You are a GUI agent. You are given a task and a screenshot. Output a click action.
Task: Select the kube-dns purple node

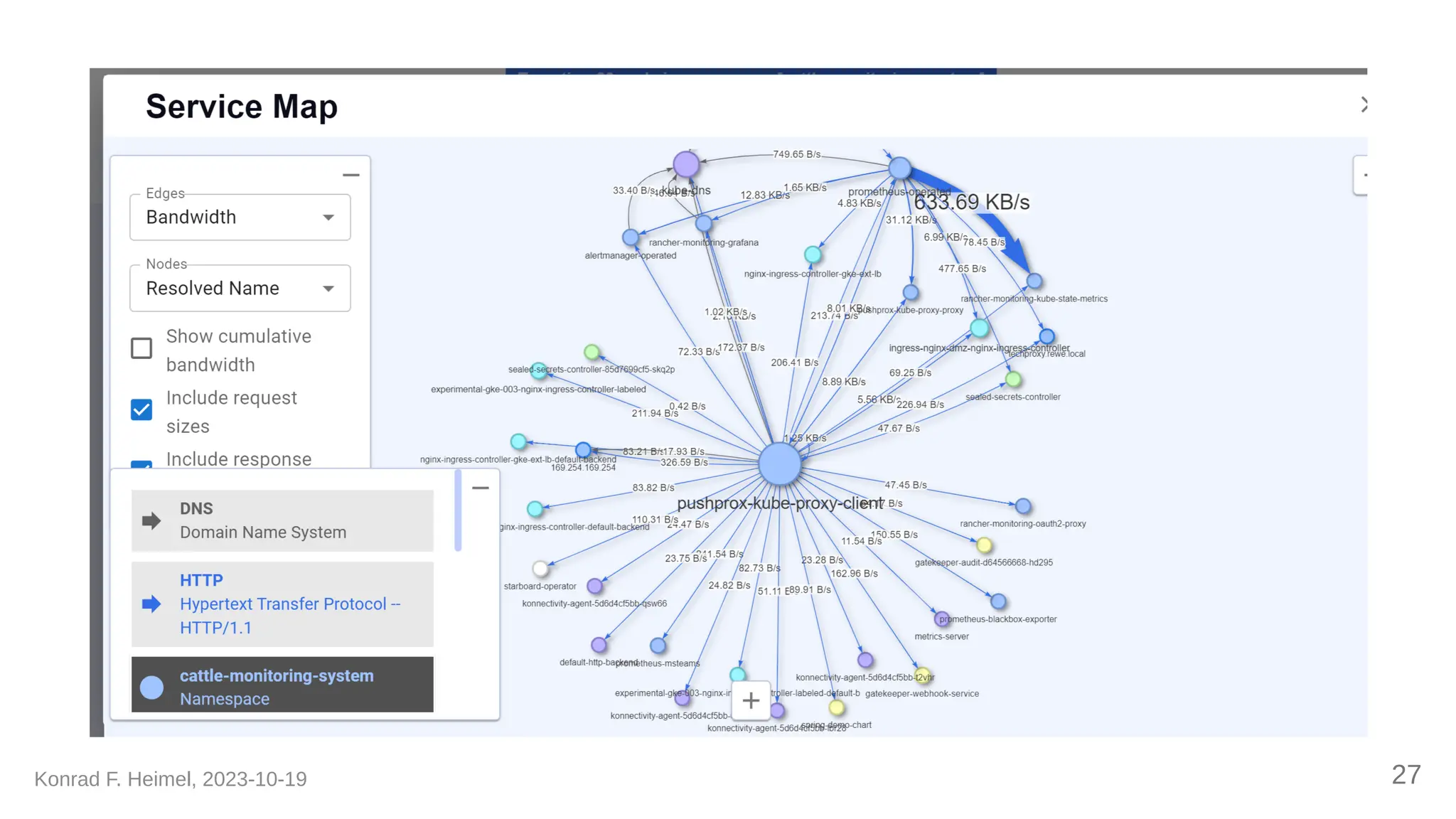point(686,164)
